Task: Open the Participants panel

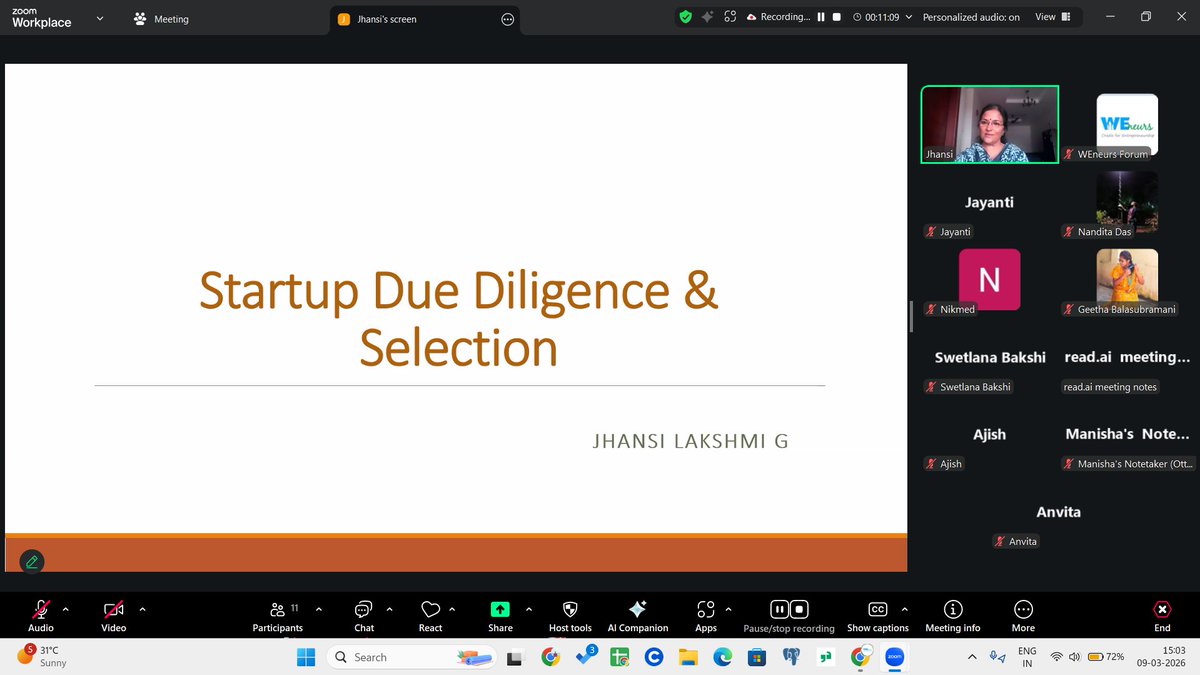Action: [x=278, y=615]
